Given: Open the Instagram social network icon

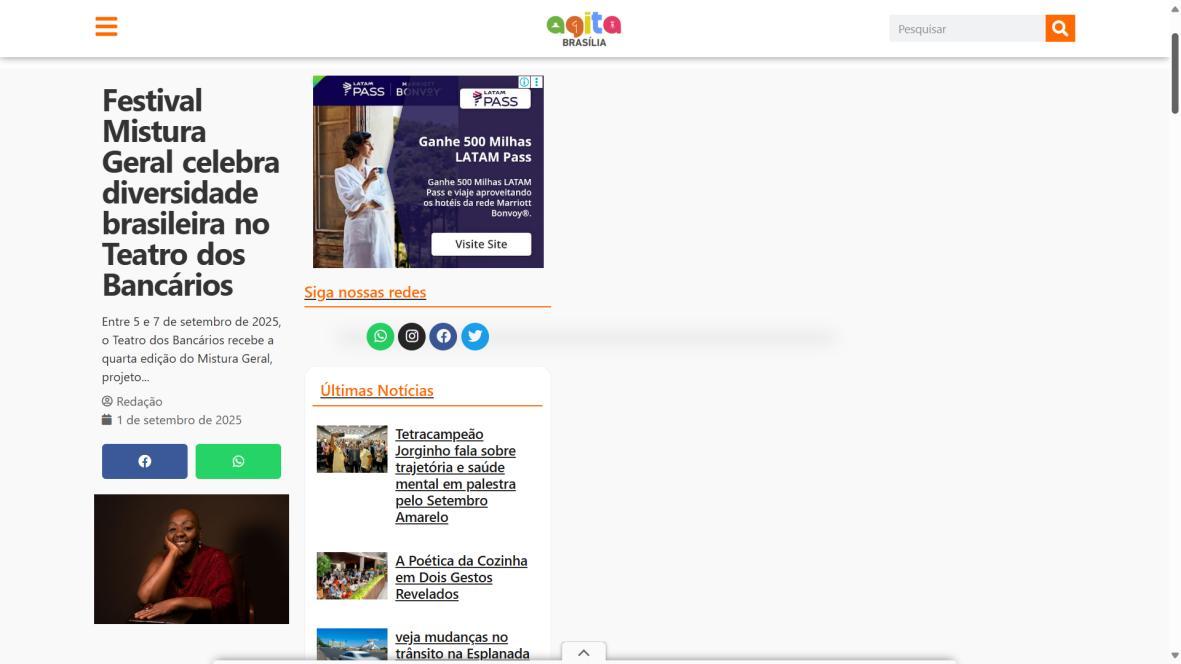Looking at the screenshot, I should click(x=412, y=337).
